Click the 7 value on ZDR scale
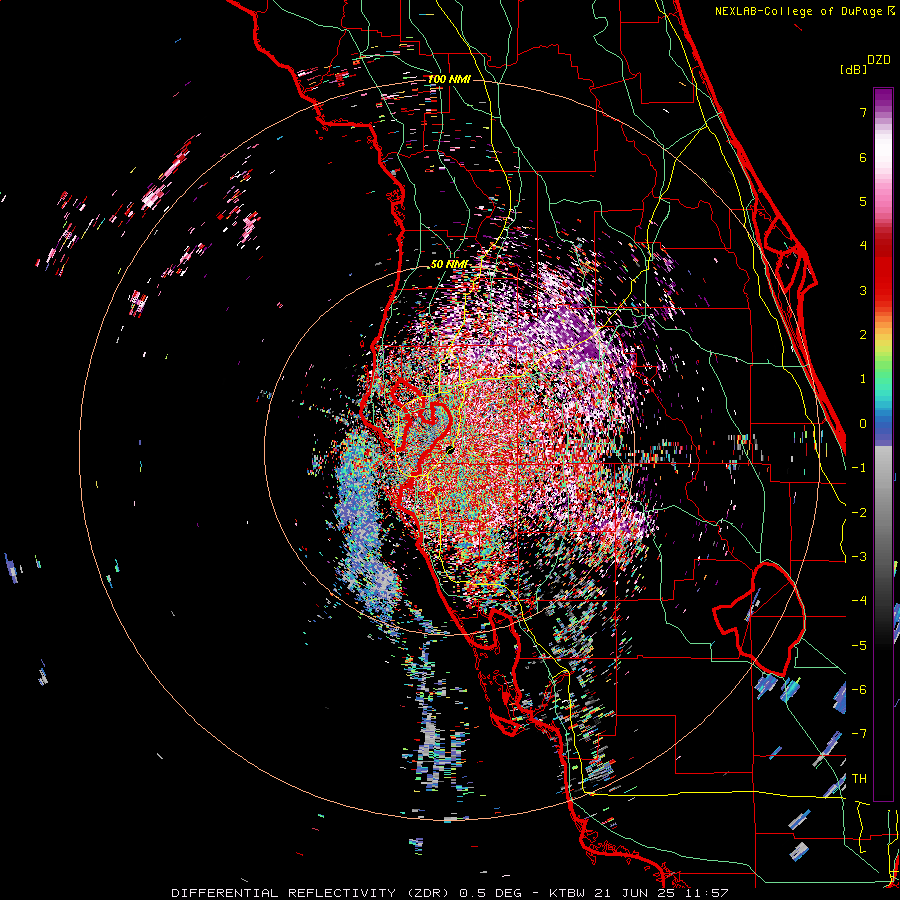The width and height of the screenshot is (900, 900). point(863,112)
